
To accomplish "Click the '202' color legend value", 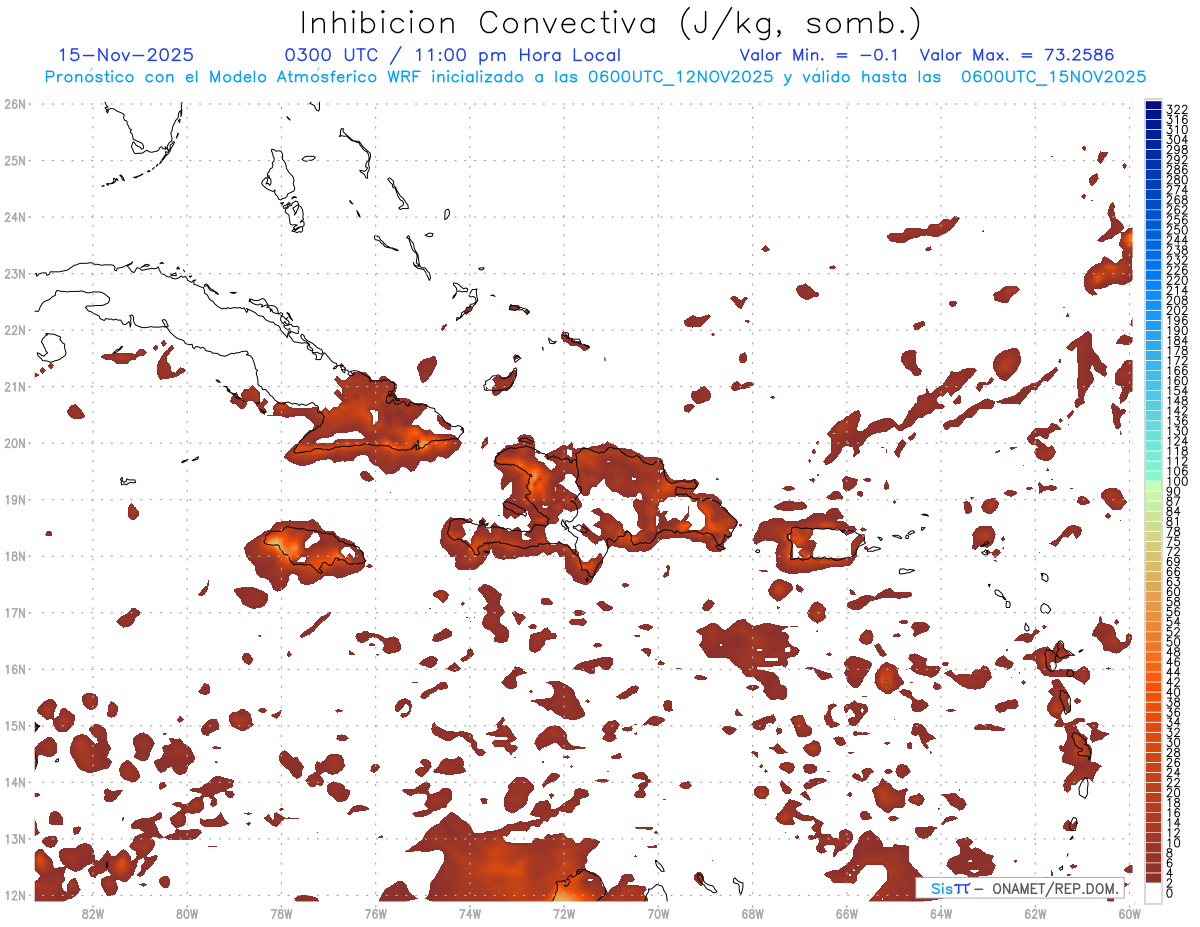I will (1177, 311).
